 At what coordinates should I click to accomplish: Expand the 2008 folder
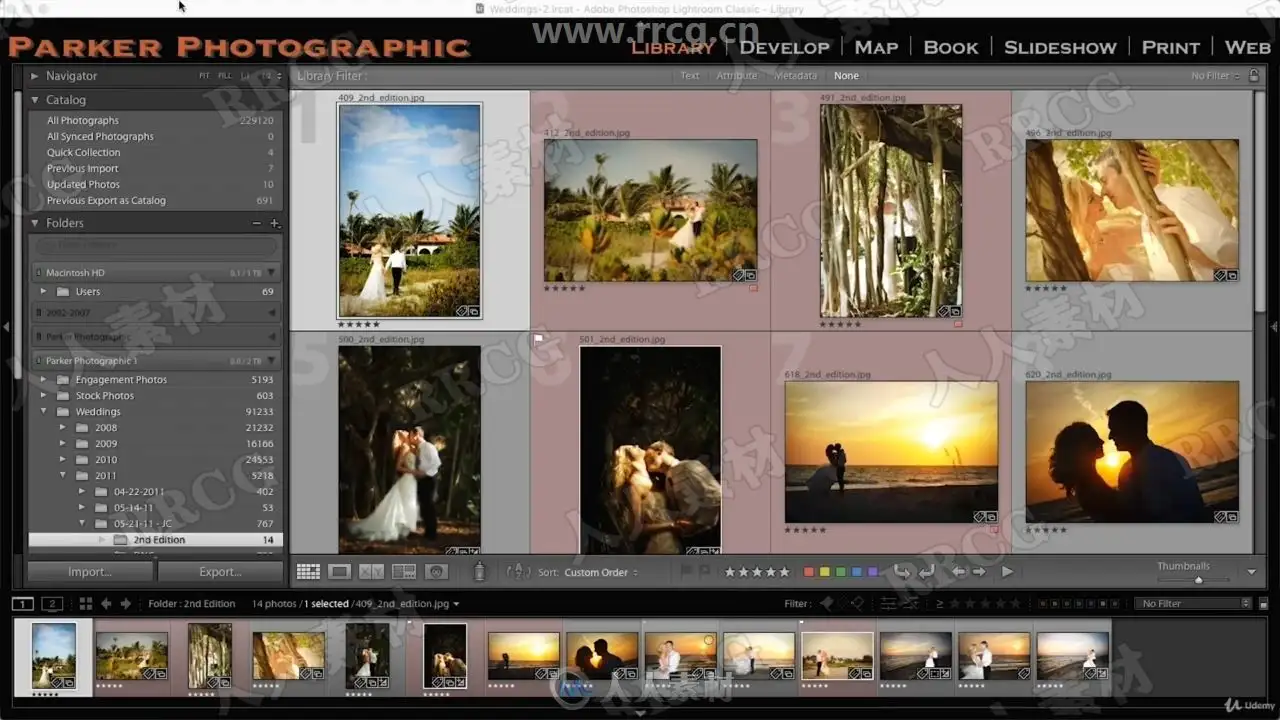tap(62, 428)
